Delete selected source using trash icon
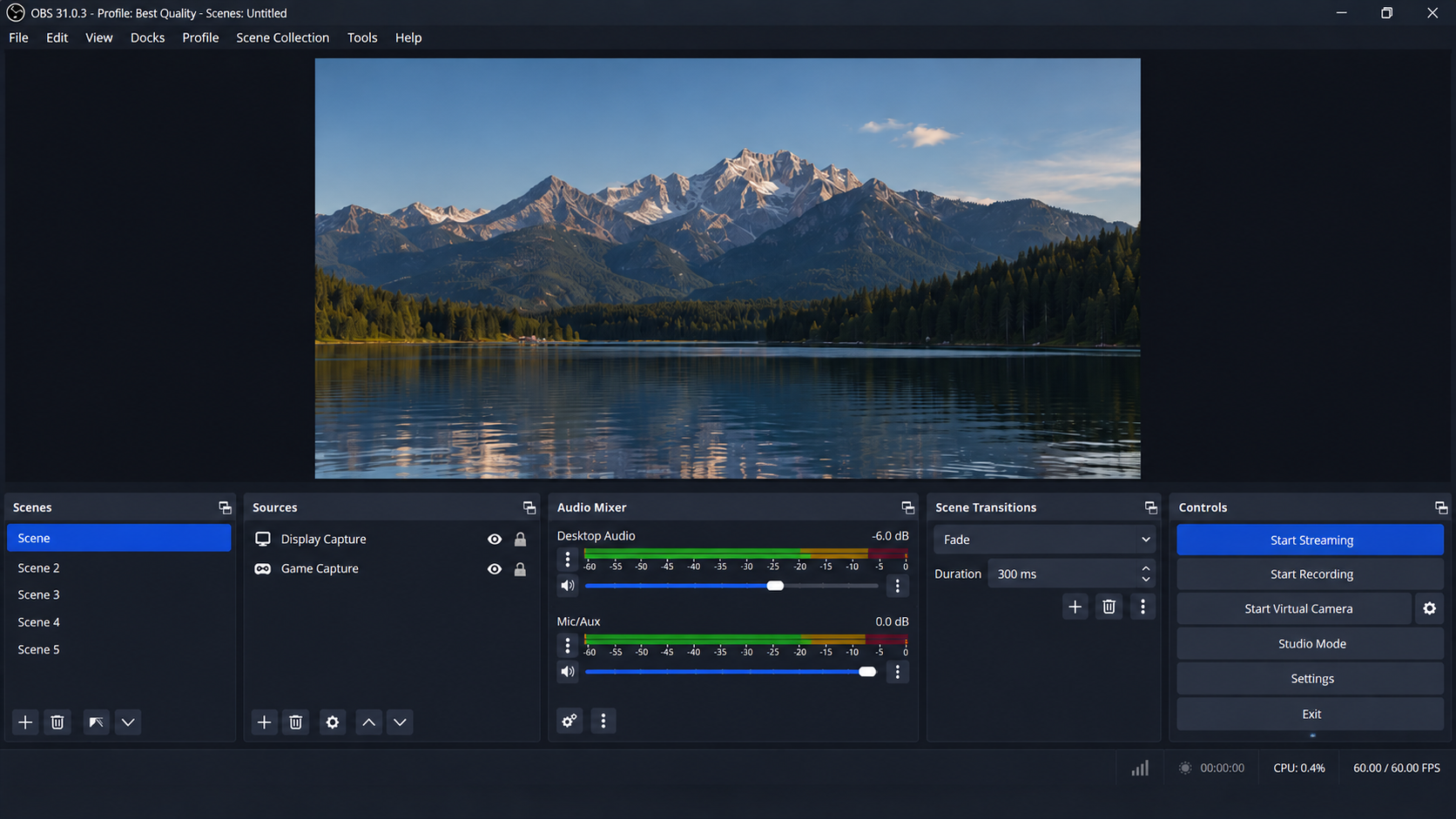The image size is (1456, 819). pyautogui.click(x=296, y=722)
